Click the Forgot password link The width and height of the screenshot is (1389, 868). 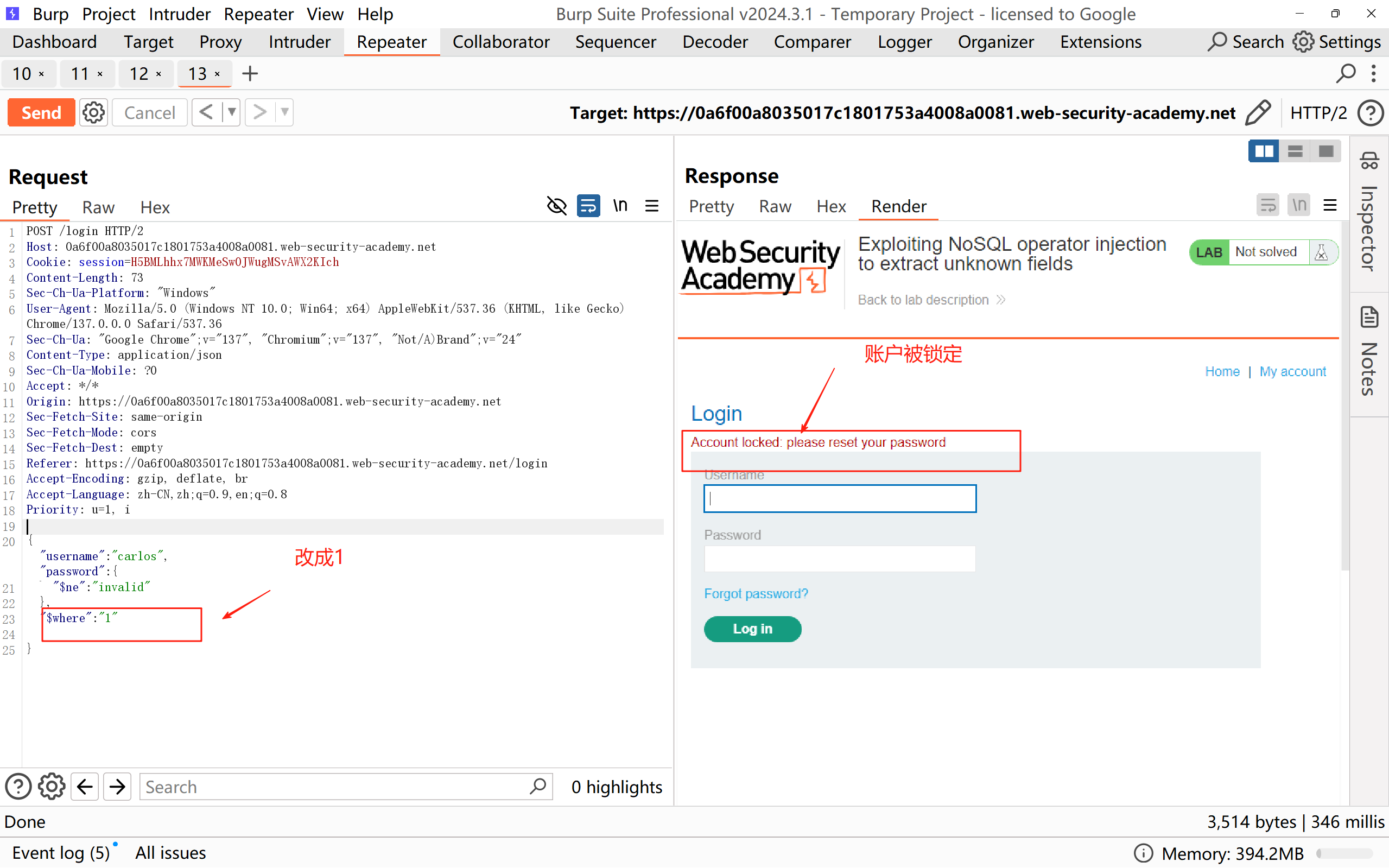756,593
